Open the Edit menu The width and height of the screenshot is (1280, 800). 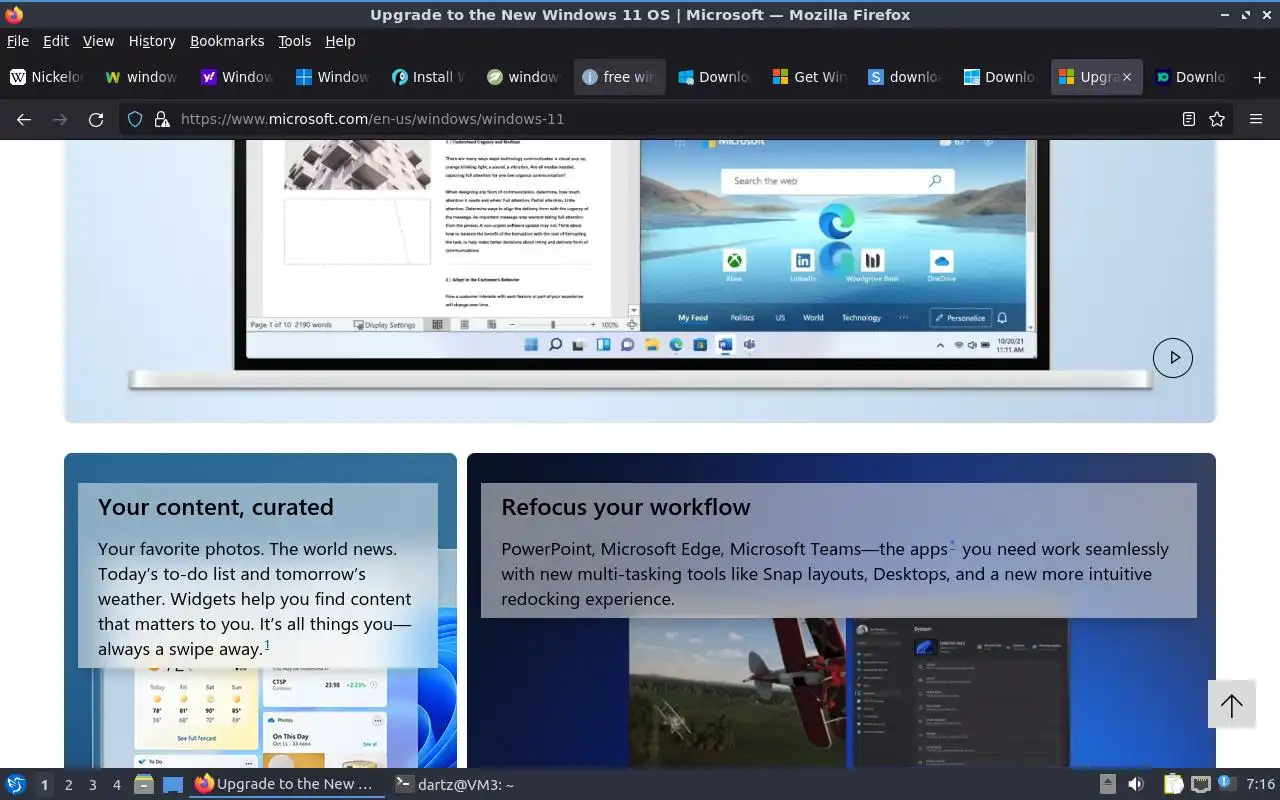[x=56, y=41]
